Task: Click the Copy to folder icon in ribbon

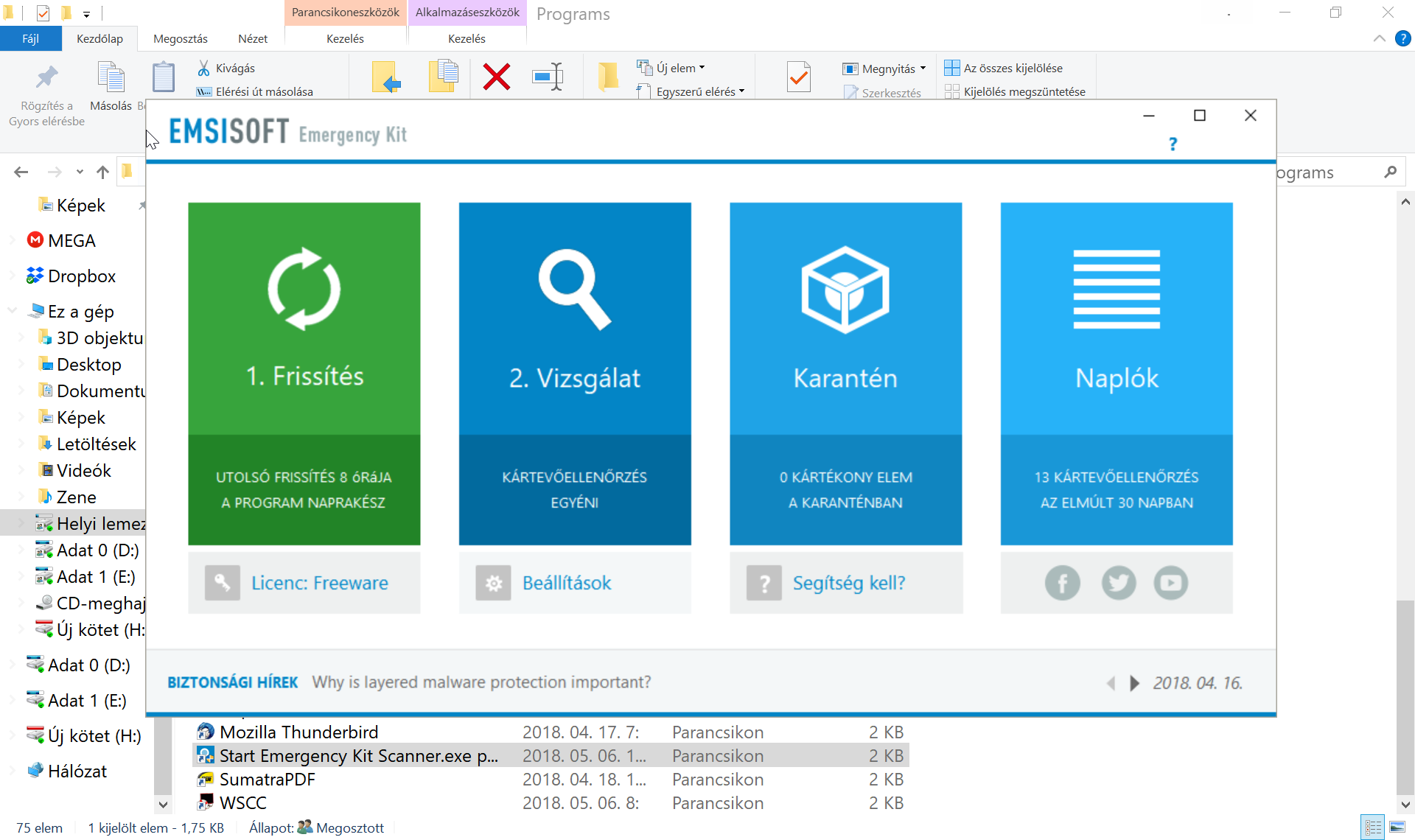Action: click(x=443, y=77)
